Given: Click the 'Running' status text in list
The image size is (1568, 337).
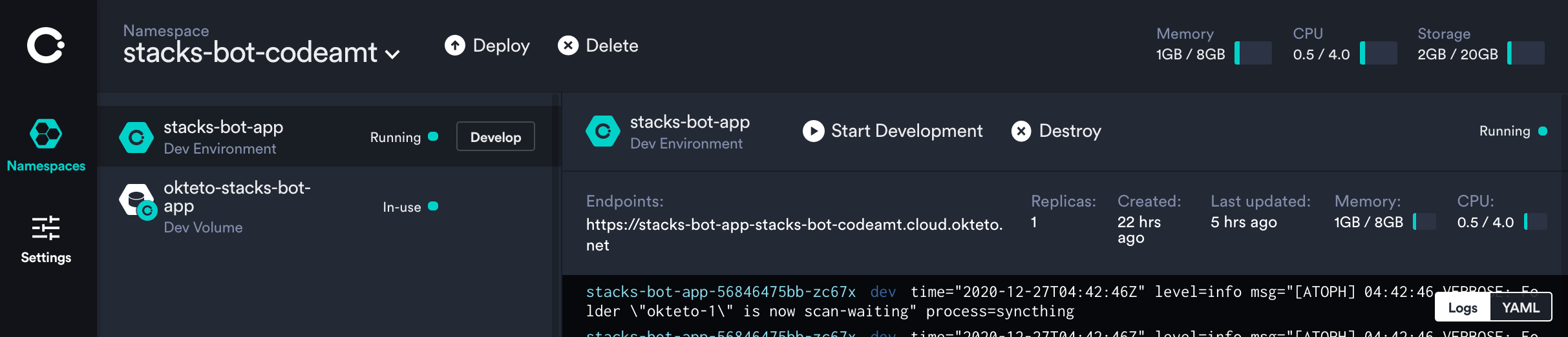Looking at the screenshot, I should [396, 137].
